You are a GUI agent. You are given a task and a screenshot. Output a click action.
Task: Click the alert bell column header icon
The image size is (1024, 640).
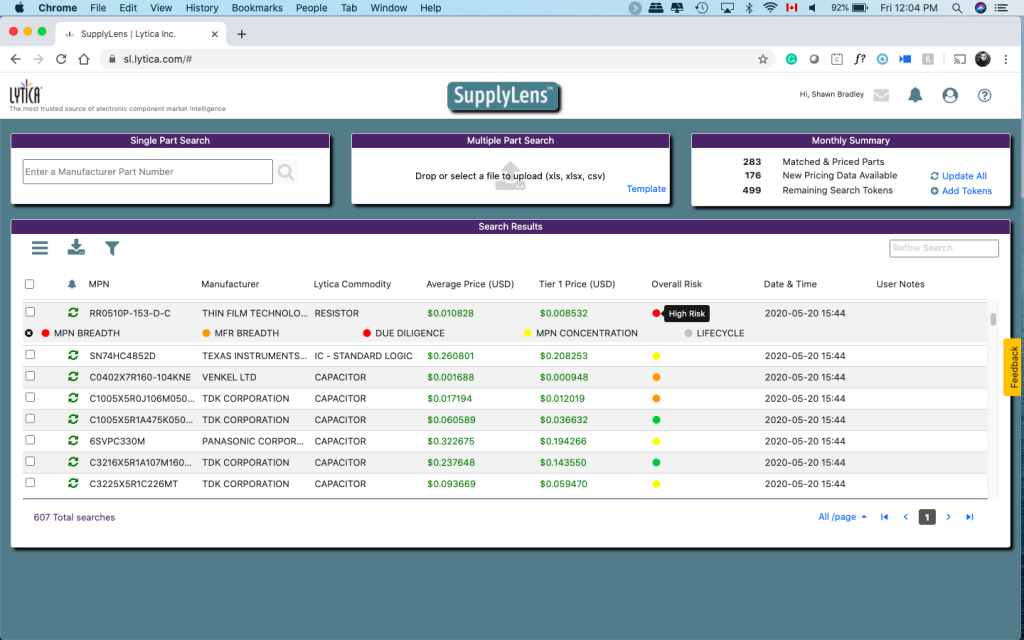pyautogui.click(x=72, y=284)
